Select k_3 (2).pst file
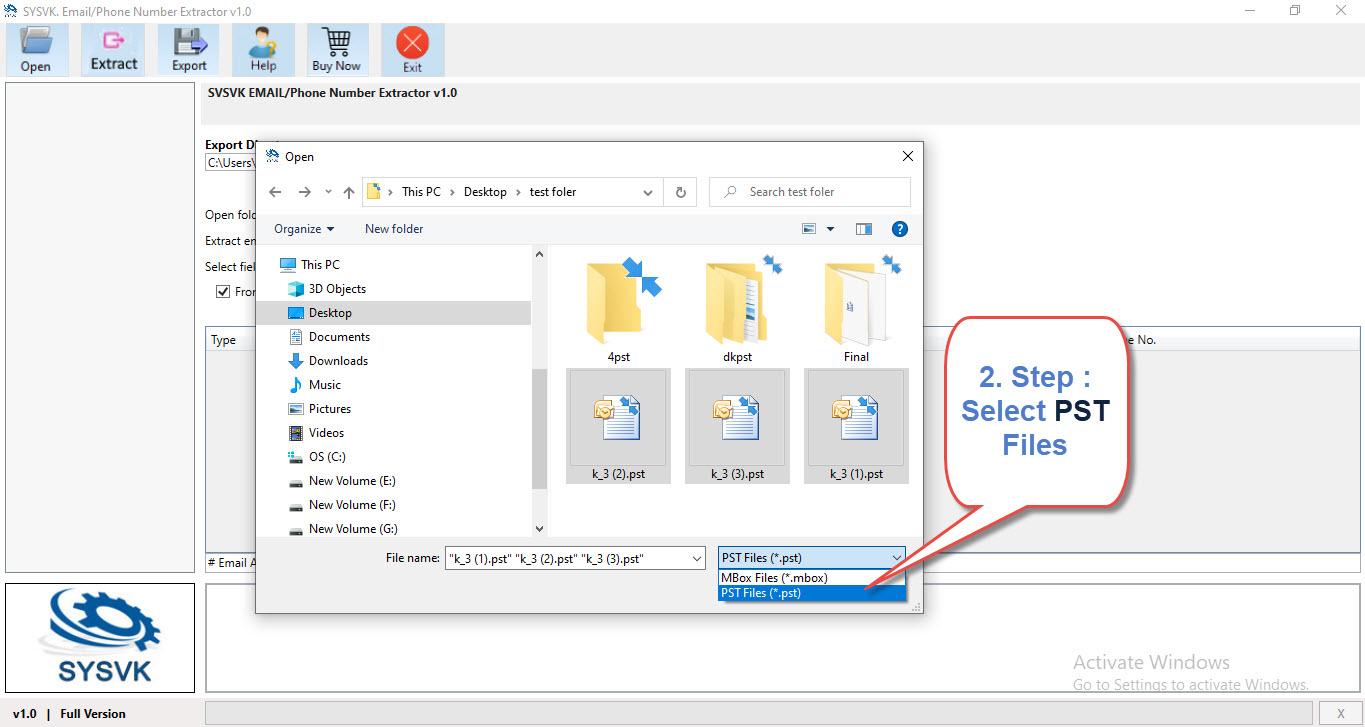This screenshot has height=727, width=1365. [618, 426]
